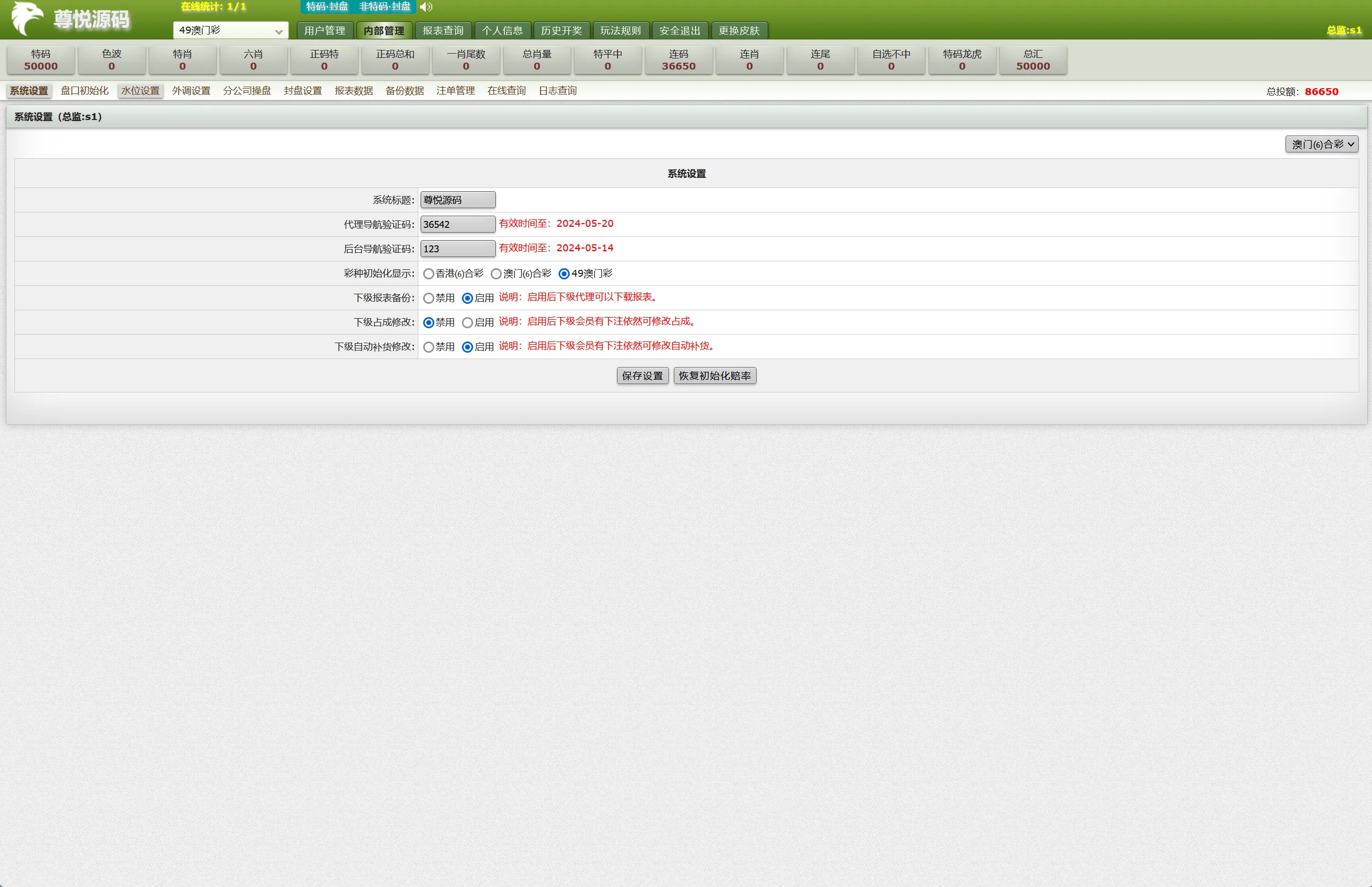Click 更换皮肤 to change skin
1372x887 pixels.
739,30
